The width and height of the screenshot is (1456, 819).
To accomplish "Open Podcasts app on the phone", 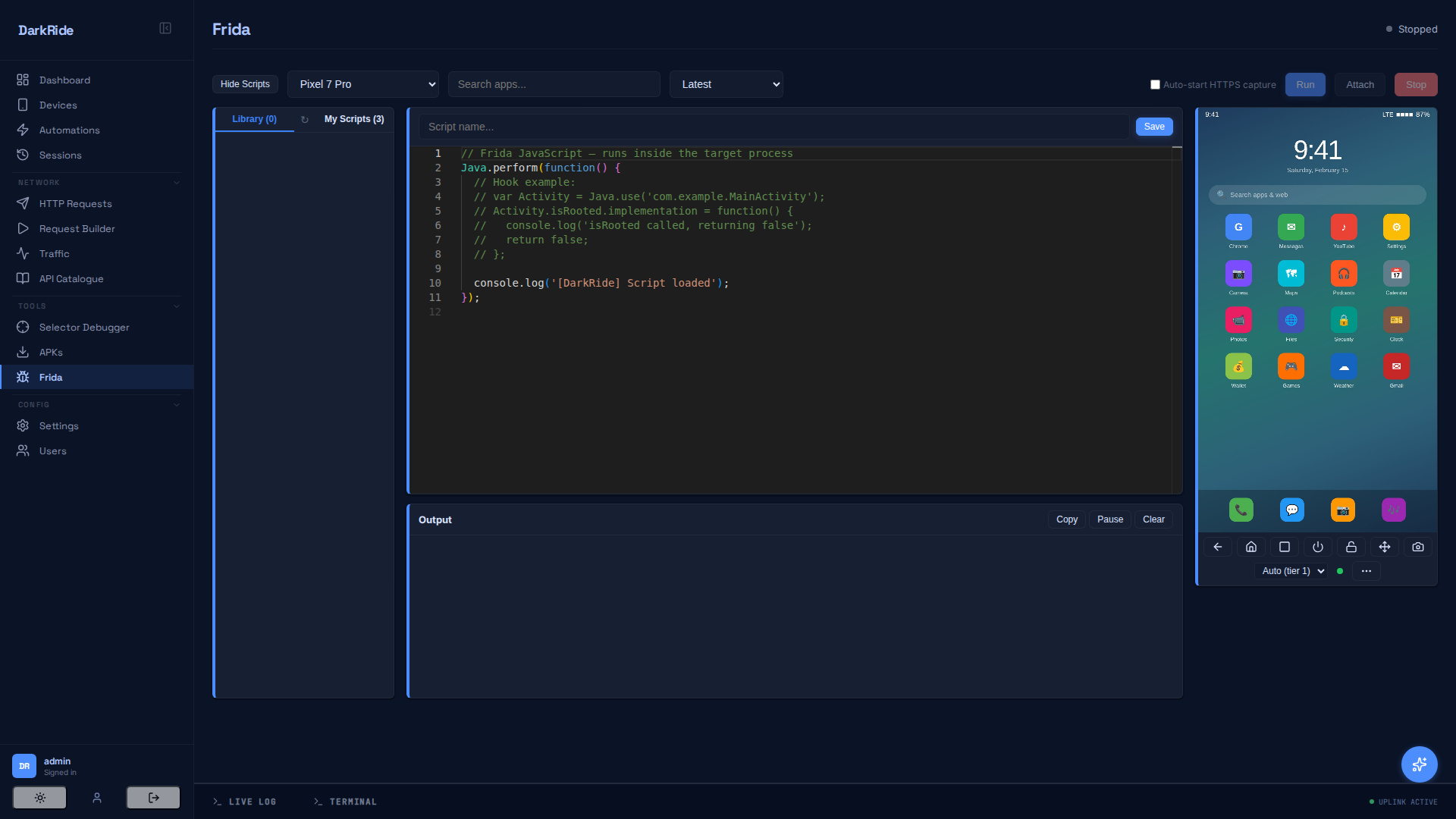I will 1344,274.
